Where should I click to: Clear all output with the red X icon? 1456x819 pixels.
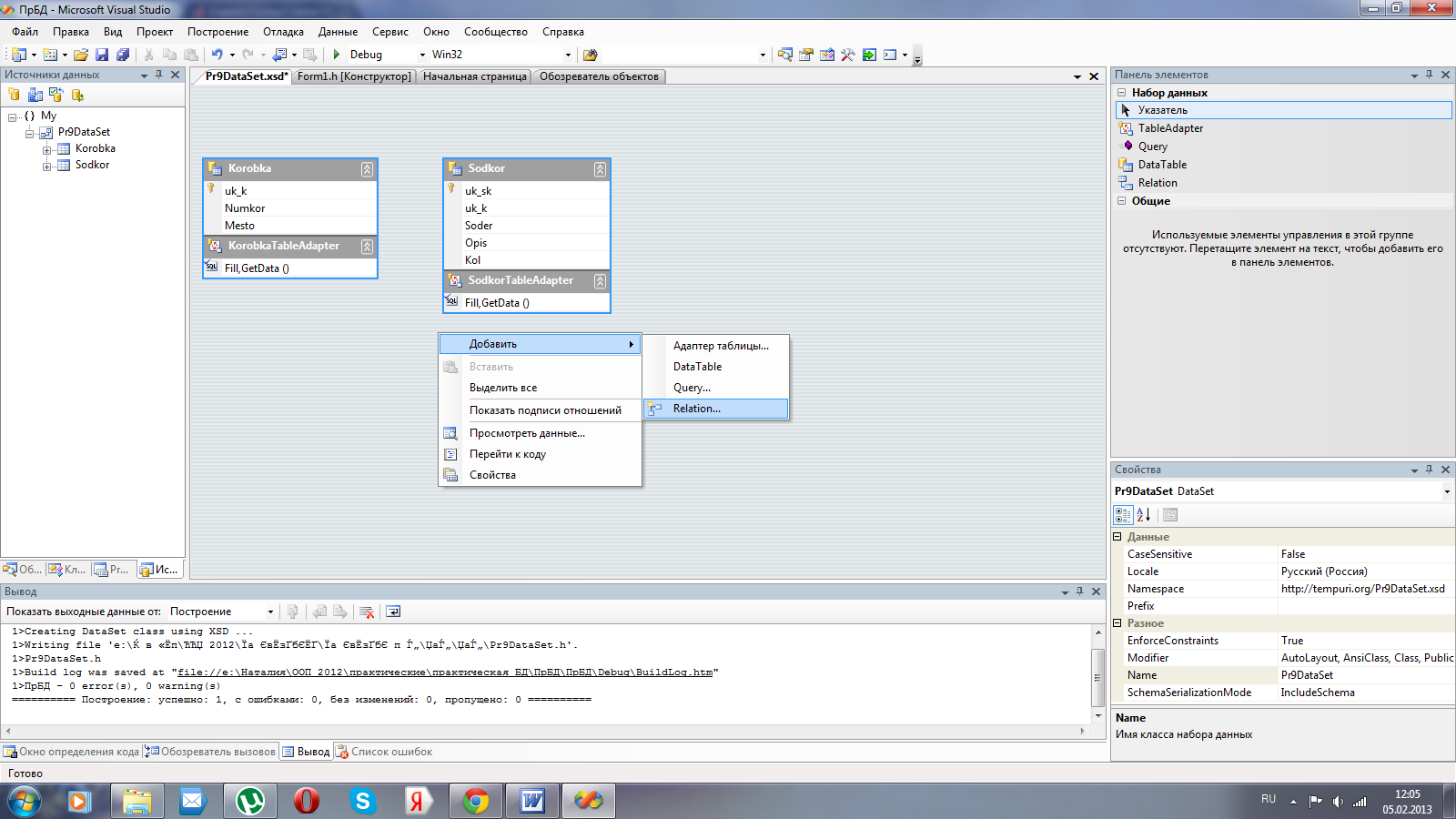point(367,612)
